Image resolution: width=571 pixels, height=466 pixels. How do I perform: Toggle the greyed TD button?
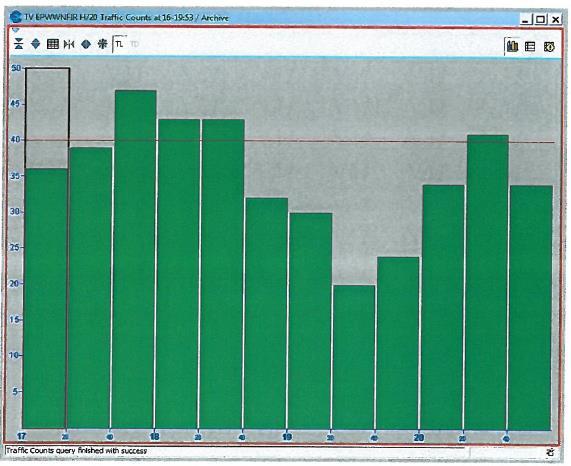pos(134,44)
